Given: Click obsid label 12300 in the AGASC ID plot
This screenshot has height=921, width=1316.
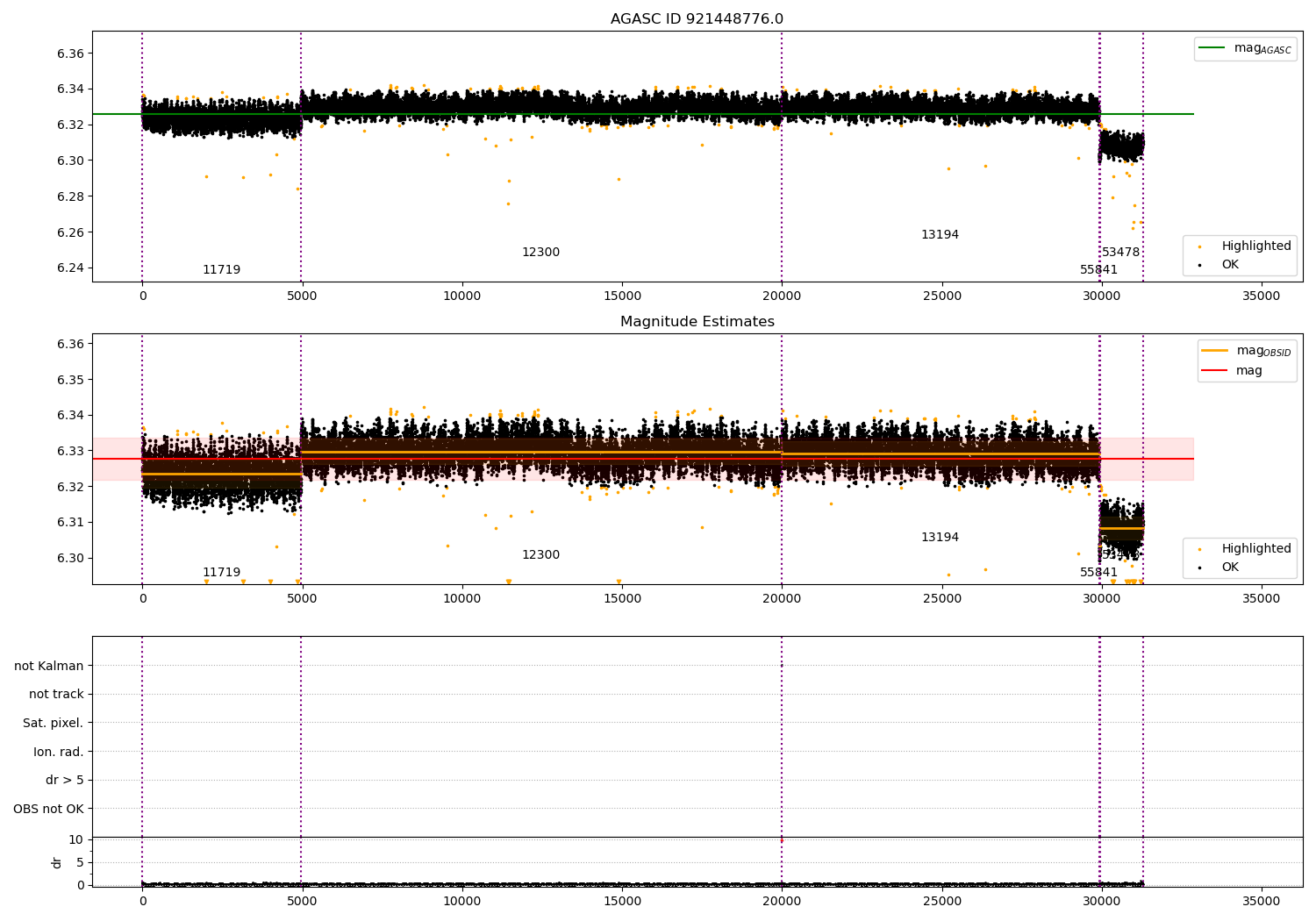Looking at the screenshot, I should coord(540,253).
